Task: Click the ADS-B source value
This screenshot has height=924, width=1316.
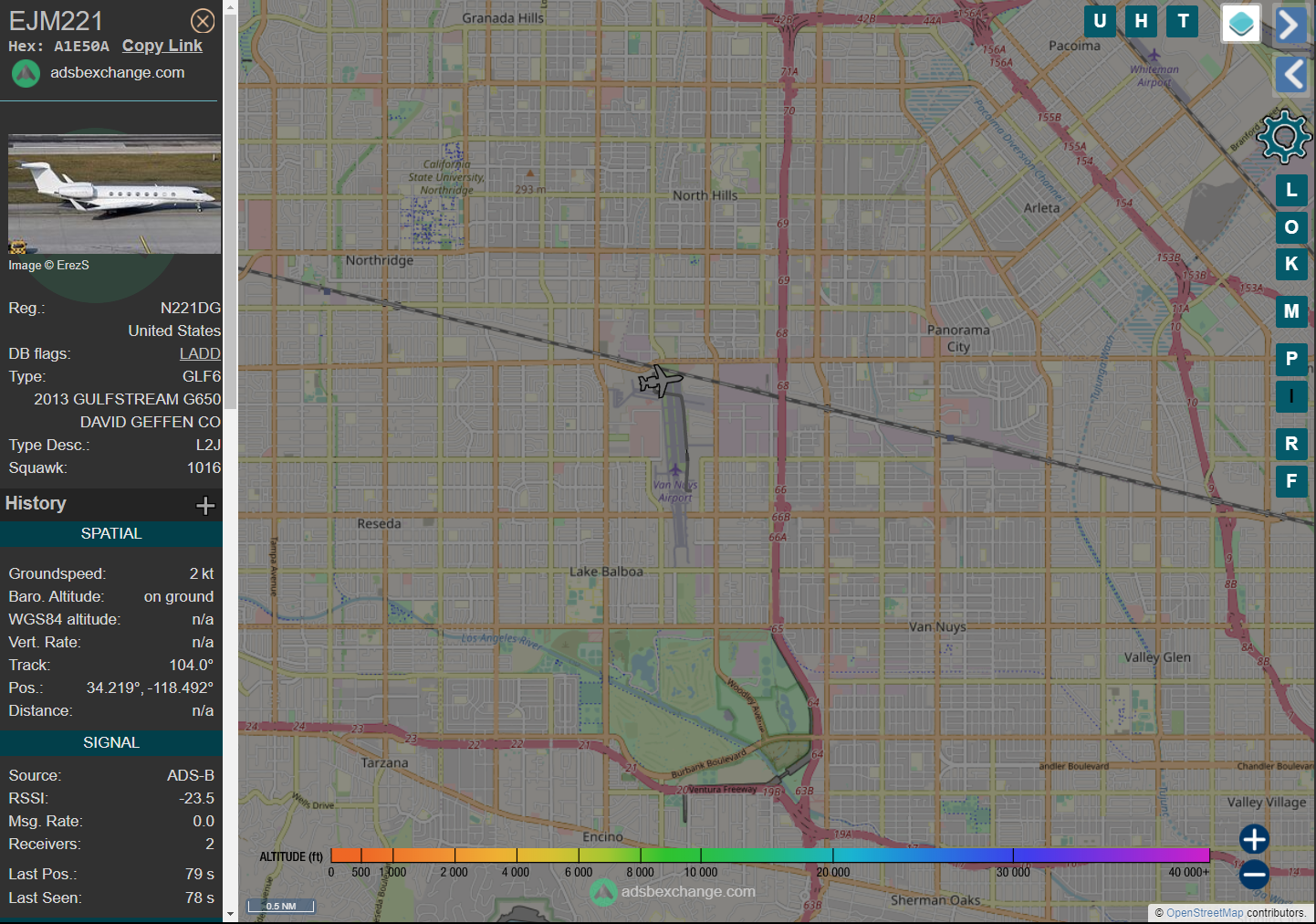Action: tap(191, 775)
